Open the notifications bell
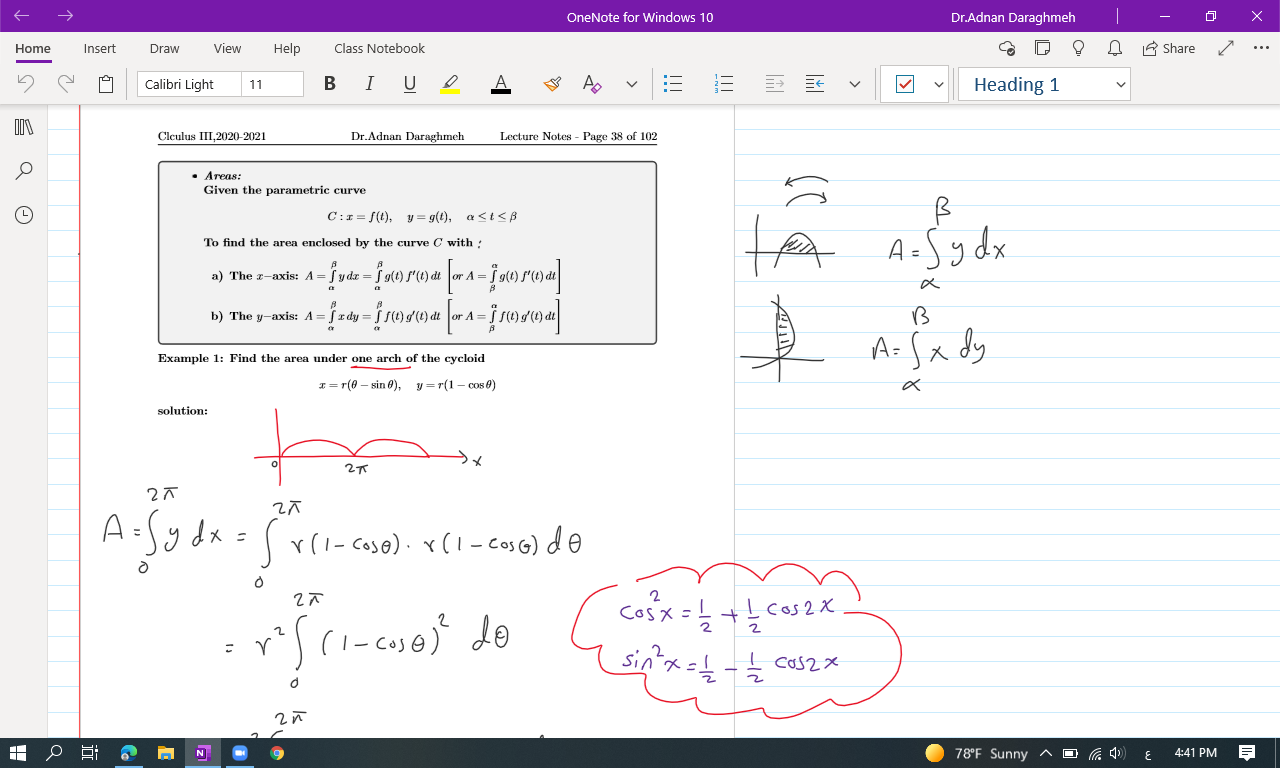This screenshot has width=1280, height=768. 1114,48
